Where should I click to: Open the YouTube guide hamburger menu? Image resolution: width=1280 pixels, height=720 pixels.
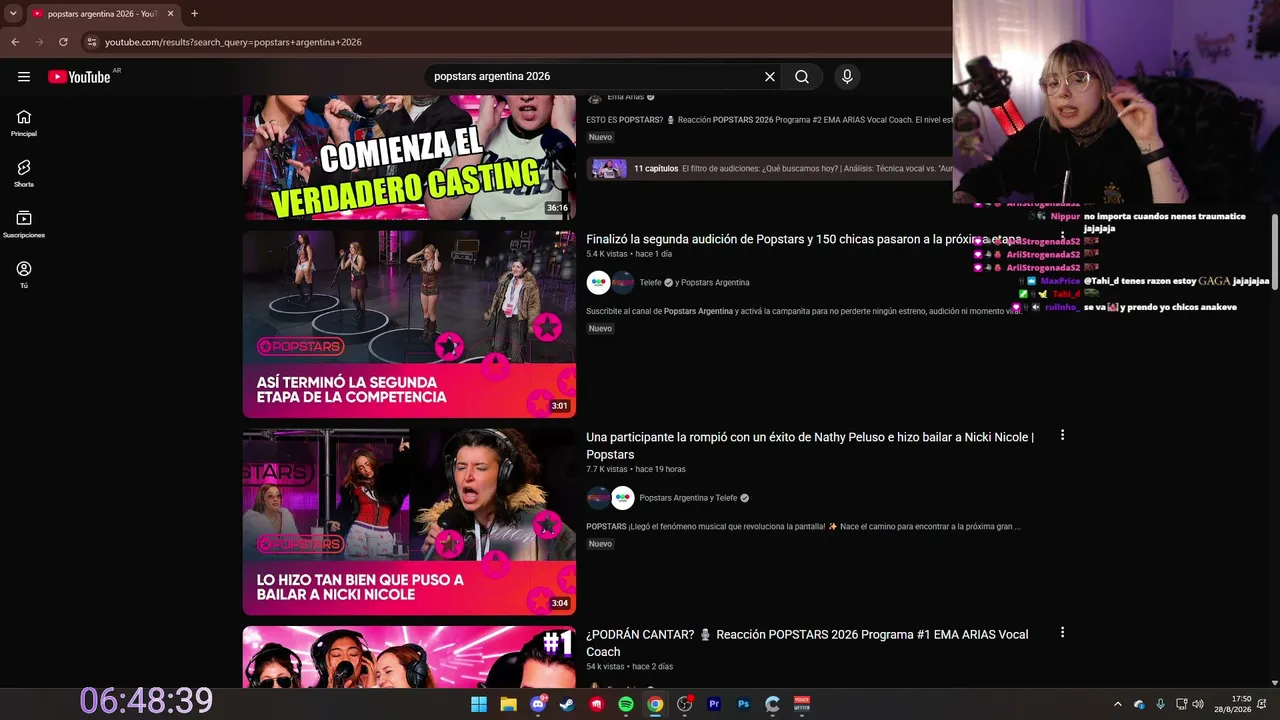click(24, 77)
